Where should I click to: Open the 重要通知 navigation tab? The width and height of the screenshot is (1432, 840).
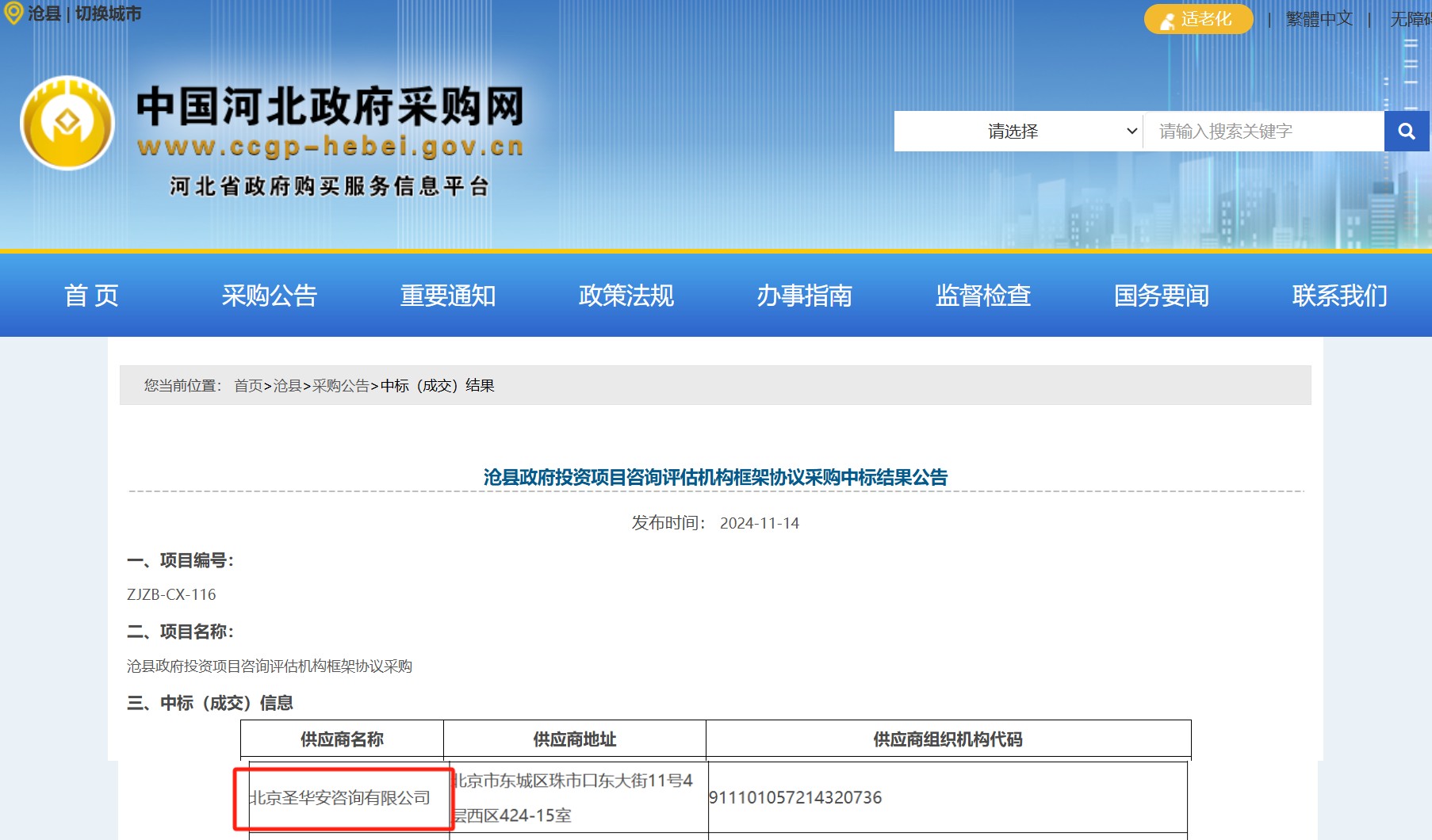[448, 296]
